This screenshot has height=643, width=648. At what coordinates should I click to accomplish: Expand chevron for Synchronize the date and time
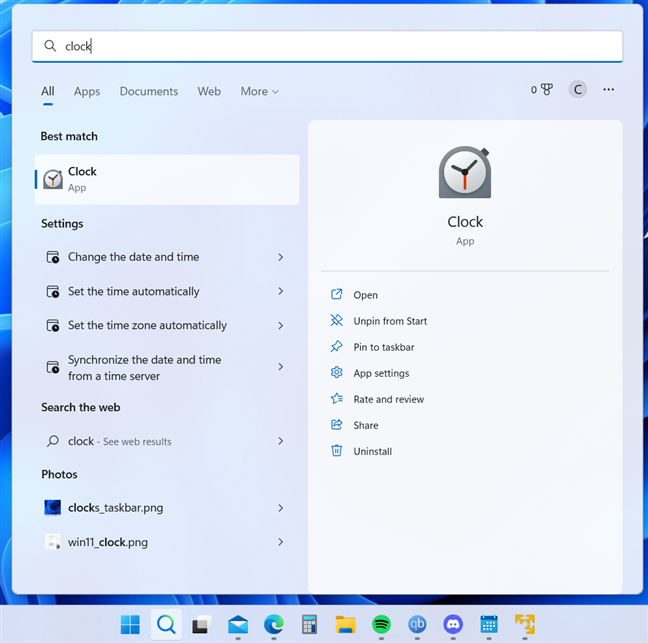point(281,367)
